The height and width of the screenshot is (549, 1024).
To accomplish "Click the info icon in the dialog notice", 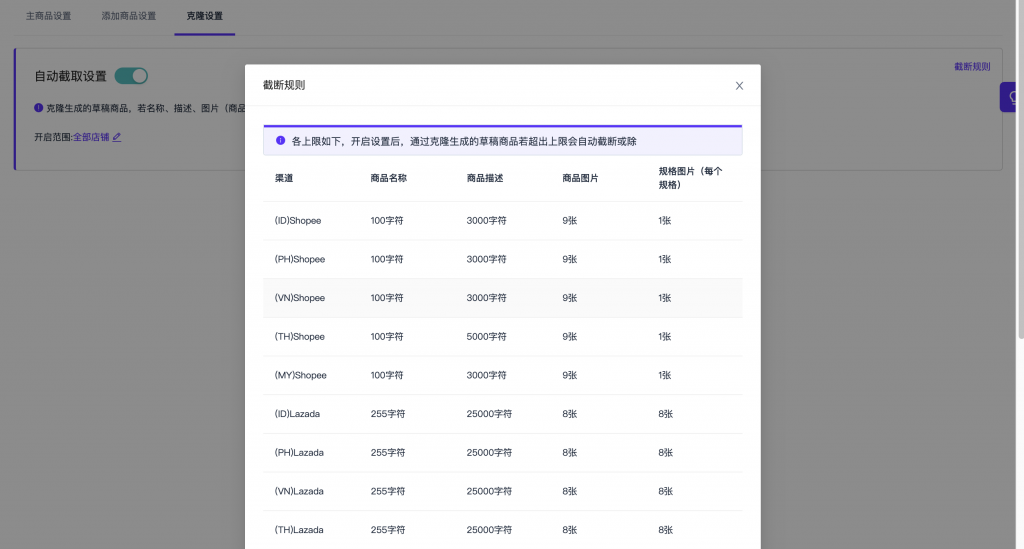I will [280, 140].
